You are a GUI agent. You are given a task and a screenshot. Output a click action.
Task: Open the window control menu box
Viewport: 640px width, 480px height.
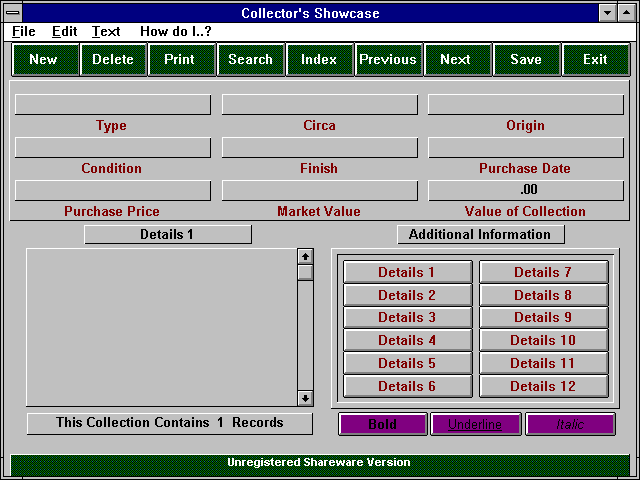(13, 13)
